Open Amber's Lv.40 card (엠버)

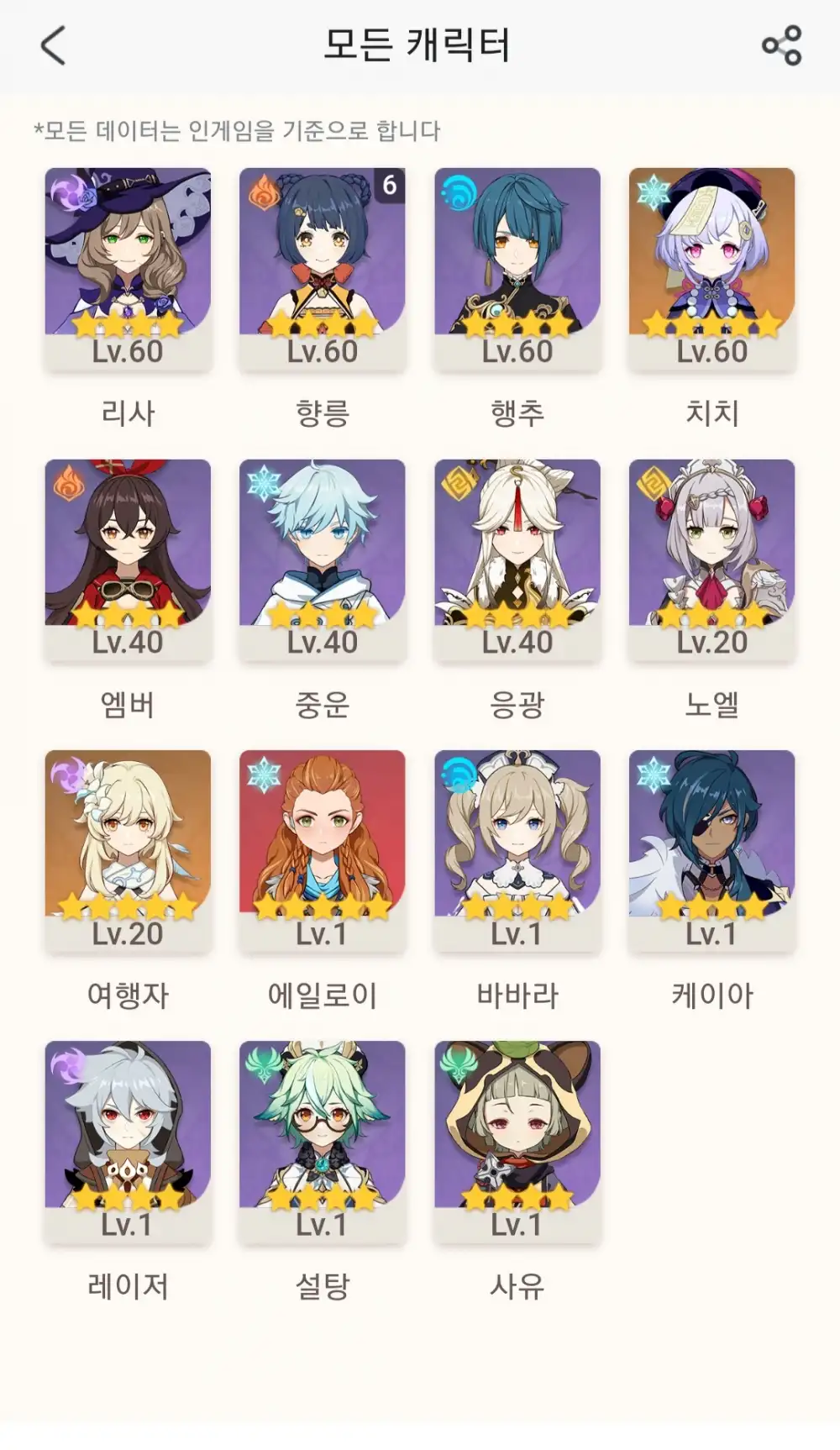[128, 560]
